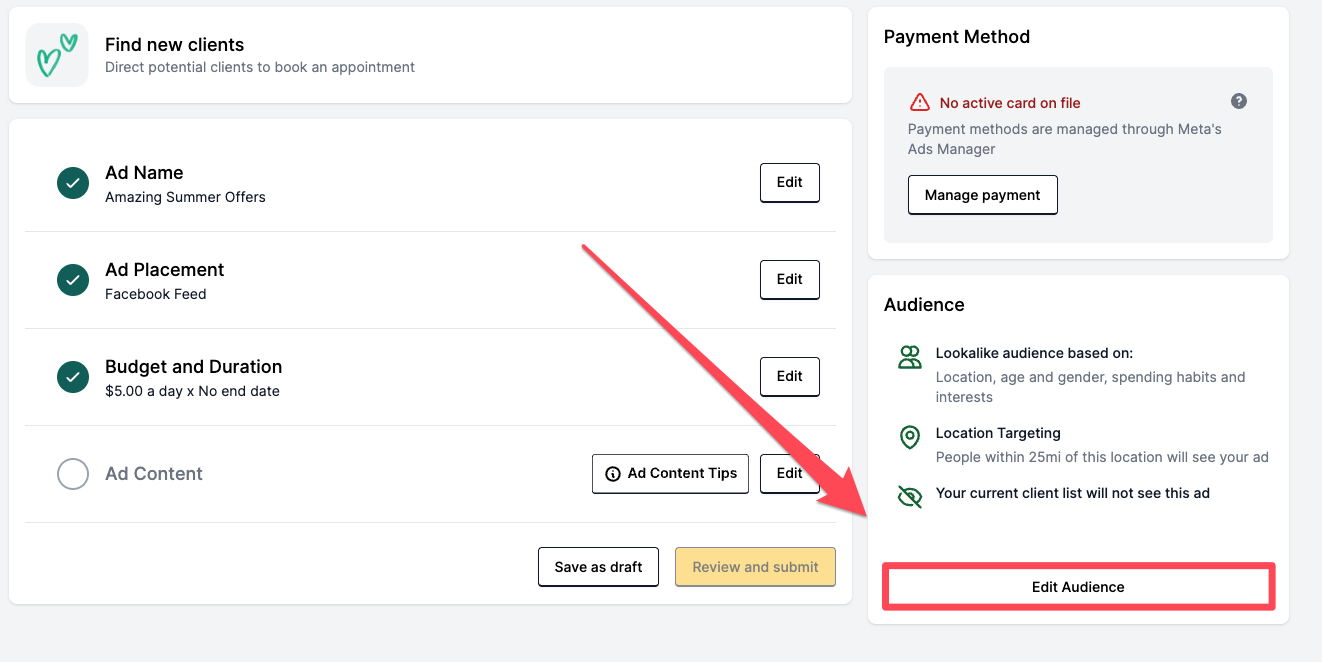The height and width of the screenshot is (662, 1322).
Task: Click the location targeting pin icon
Action: tap(909, 437)
